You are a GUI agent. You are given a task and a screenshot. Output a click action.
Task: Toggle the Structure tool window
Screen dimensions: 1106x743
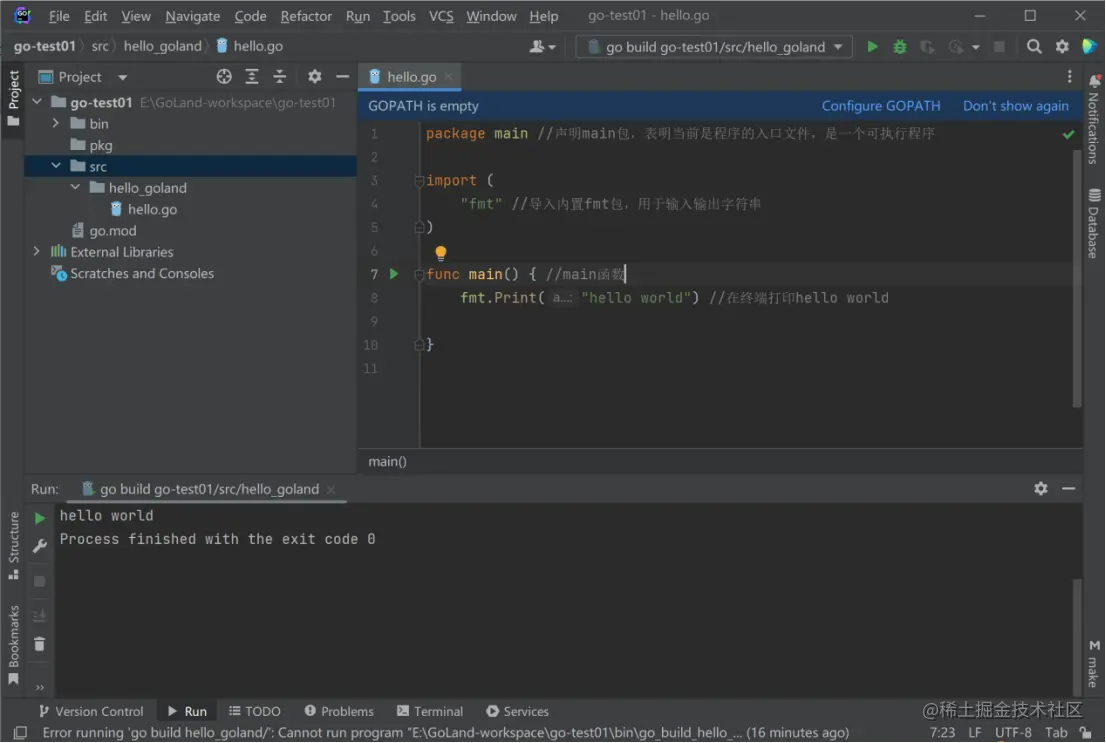[x=13, y=545]
